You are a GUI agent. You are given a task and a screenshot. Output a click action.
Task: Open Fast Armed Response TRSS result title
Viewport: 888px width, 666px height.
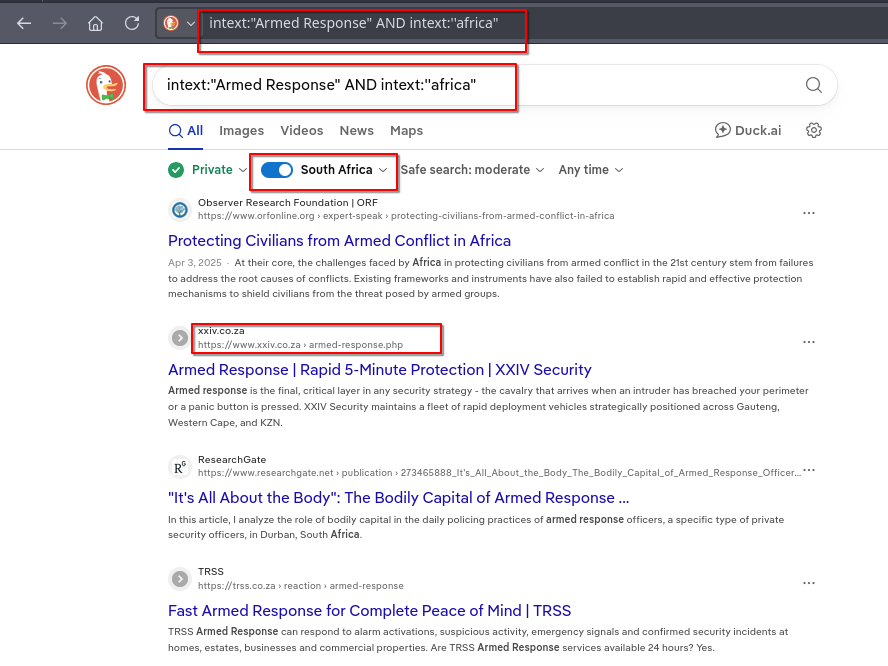[x=369, y=610]
